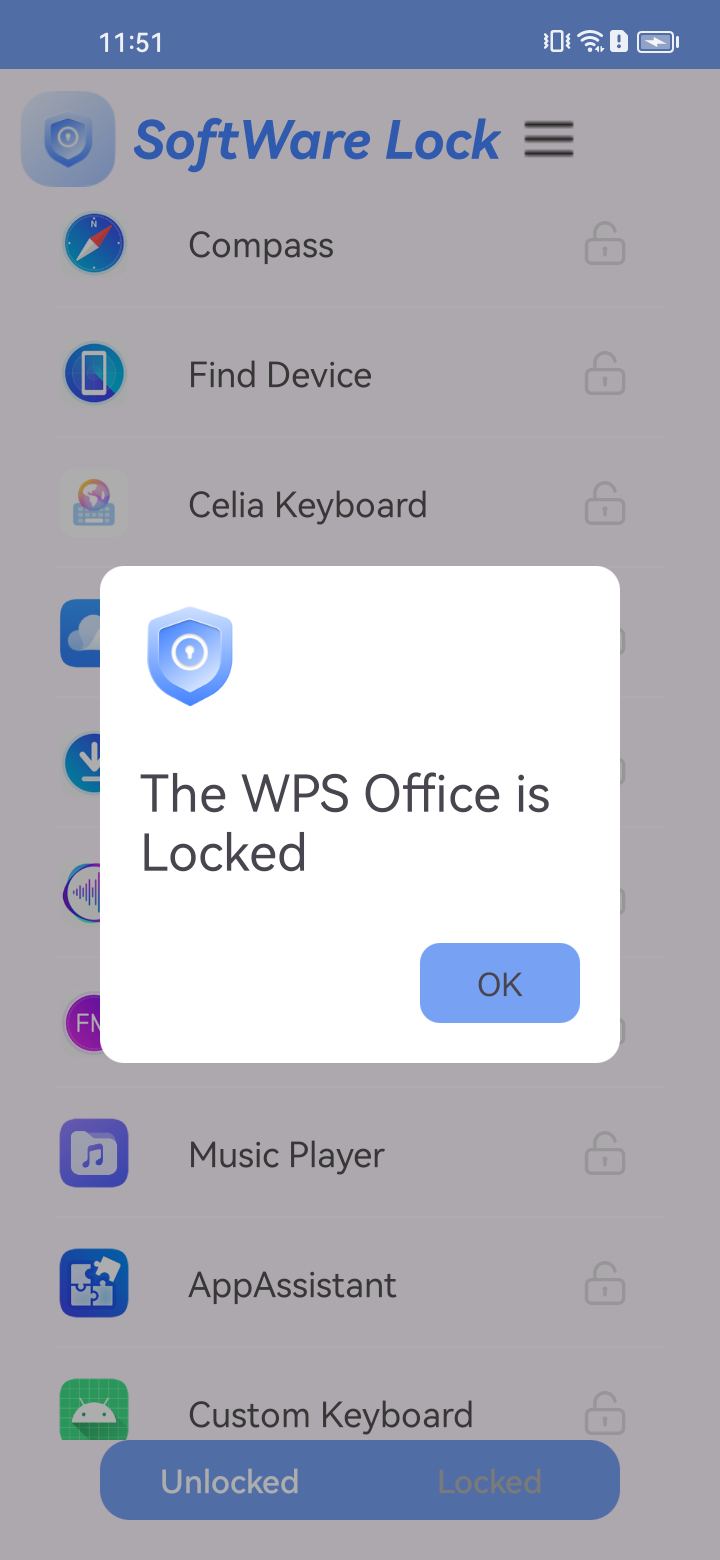This screenshot has width=720, height=1560.
Task: Tap the SoftWare Lock shield logo
Action: (x=68, y=139)
